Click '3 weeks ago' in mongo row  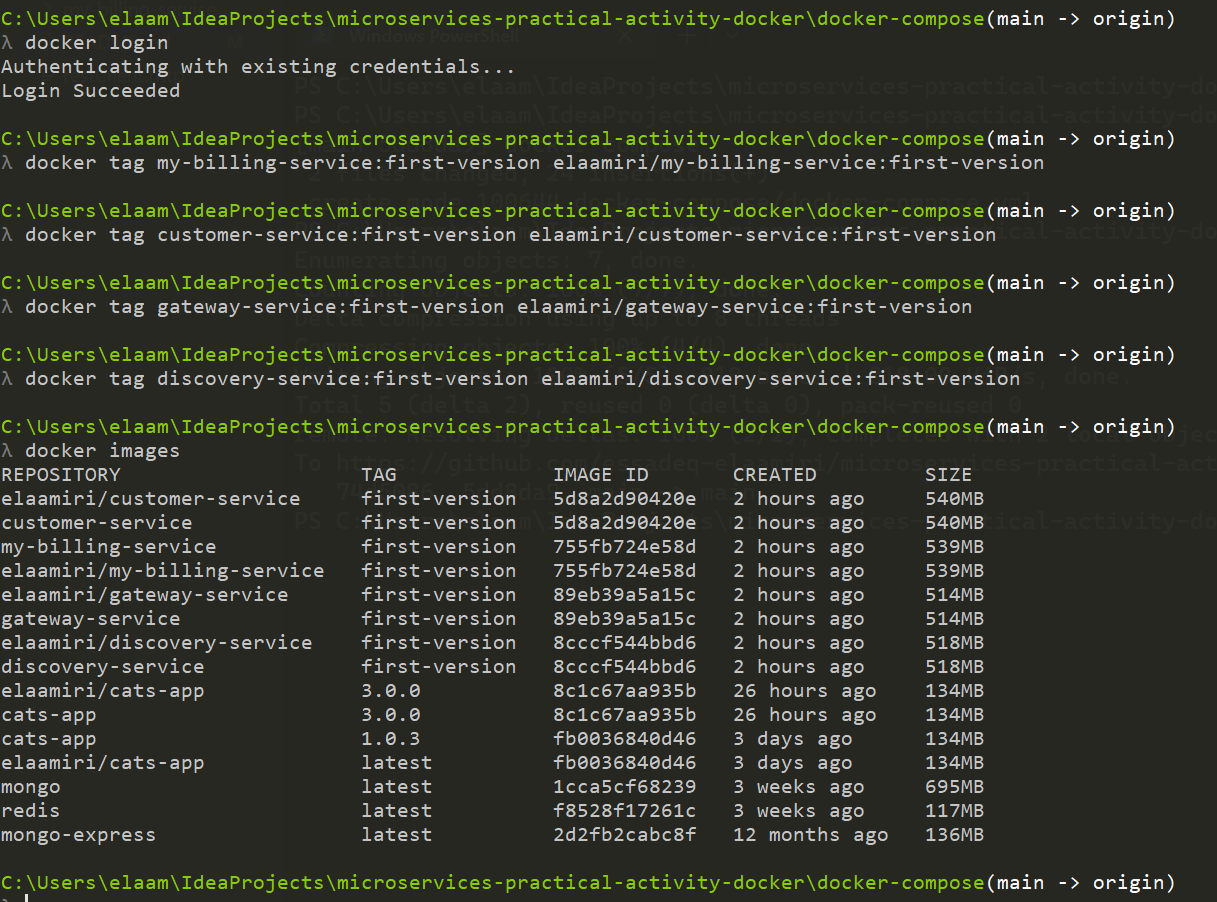coord(799,787)
